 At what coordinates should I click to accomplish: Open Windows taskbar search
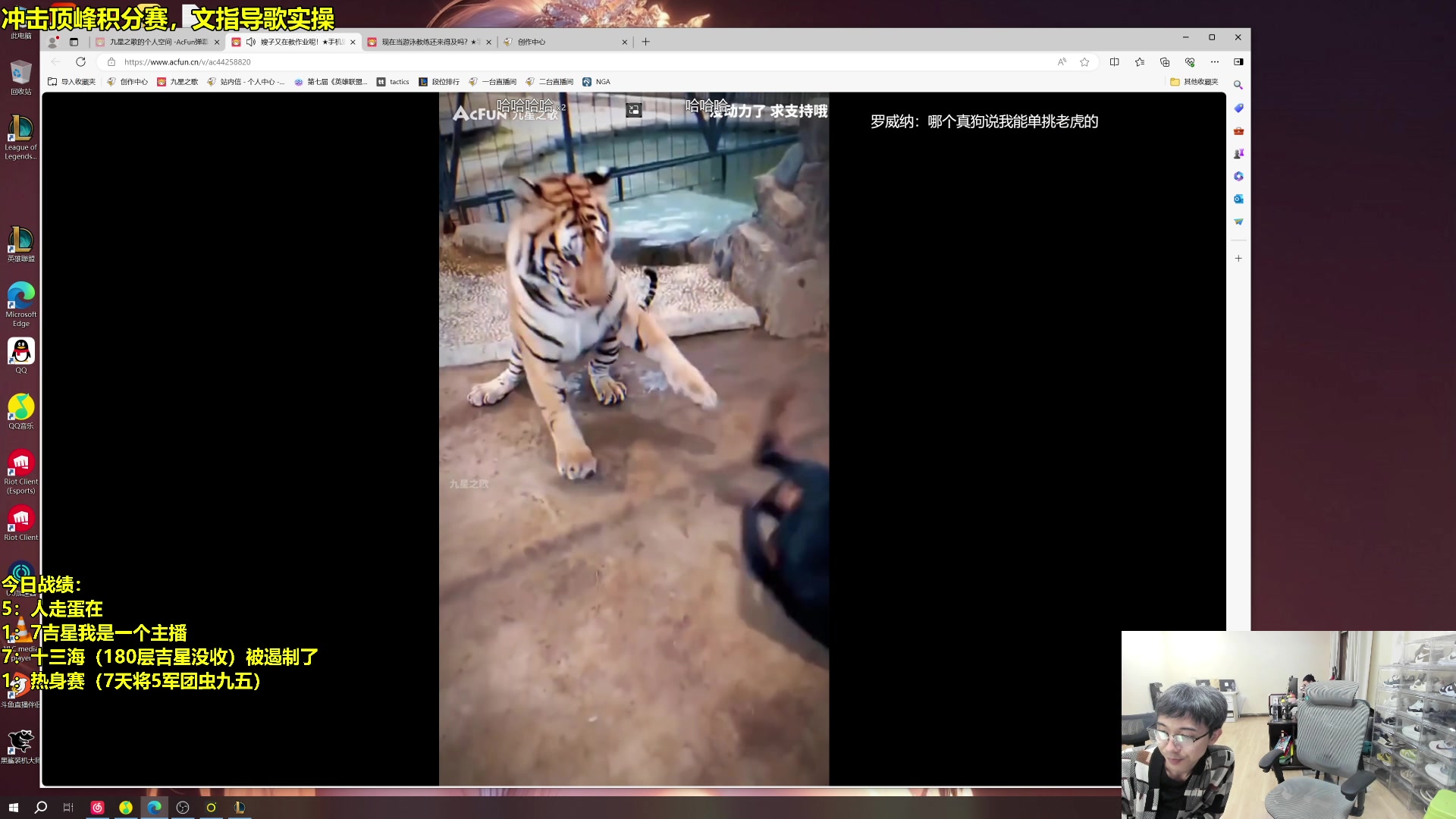click(x=41, y=808)
